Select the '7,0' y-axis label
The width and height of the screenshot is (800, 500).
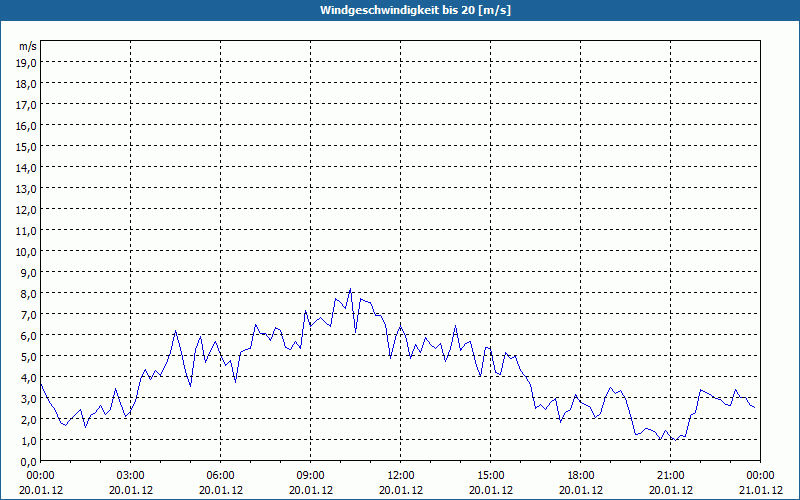[x=29, y=315]
